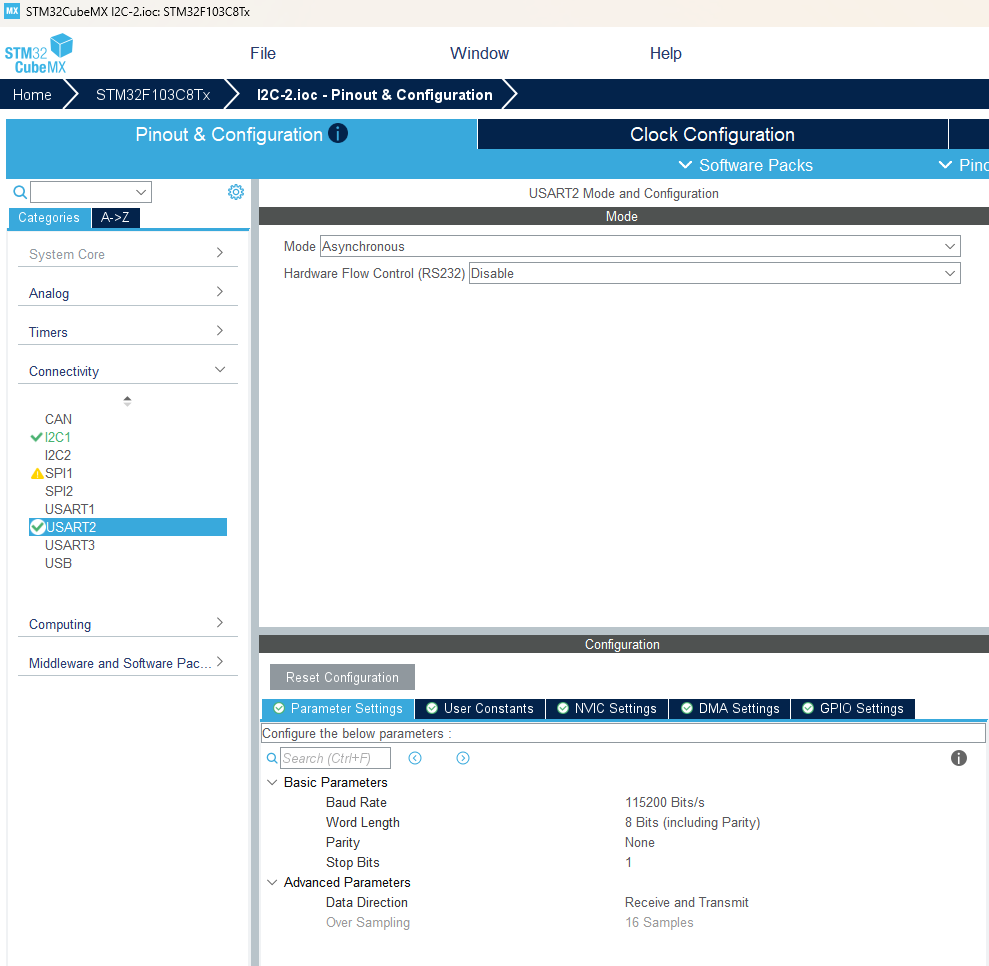
Task: Open the NVIC Settings tab
Action: pyautogui.click(x=607, y=709)
